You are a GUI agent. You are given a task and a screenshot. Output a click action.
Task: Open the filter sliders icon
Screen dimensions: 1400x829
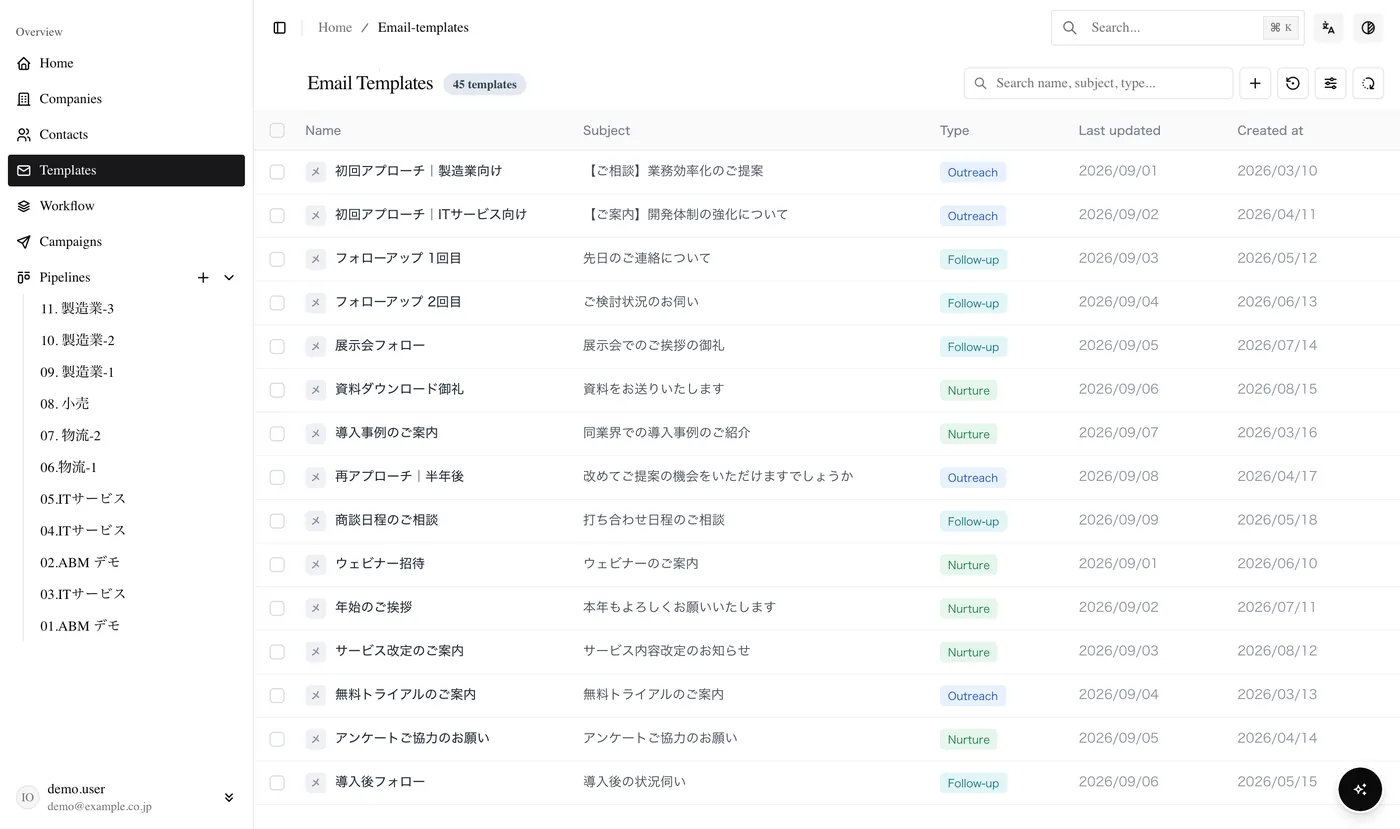point(1330,83)
